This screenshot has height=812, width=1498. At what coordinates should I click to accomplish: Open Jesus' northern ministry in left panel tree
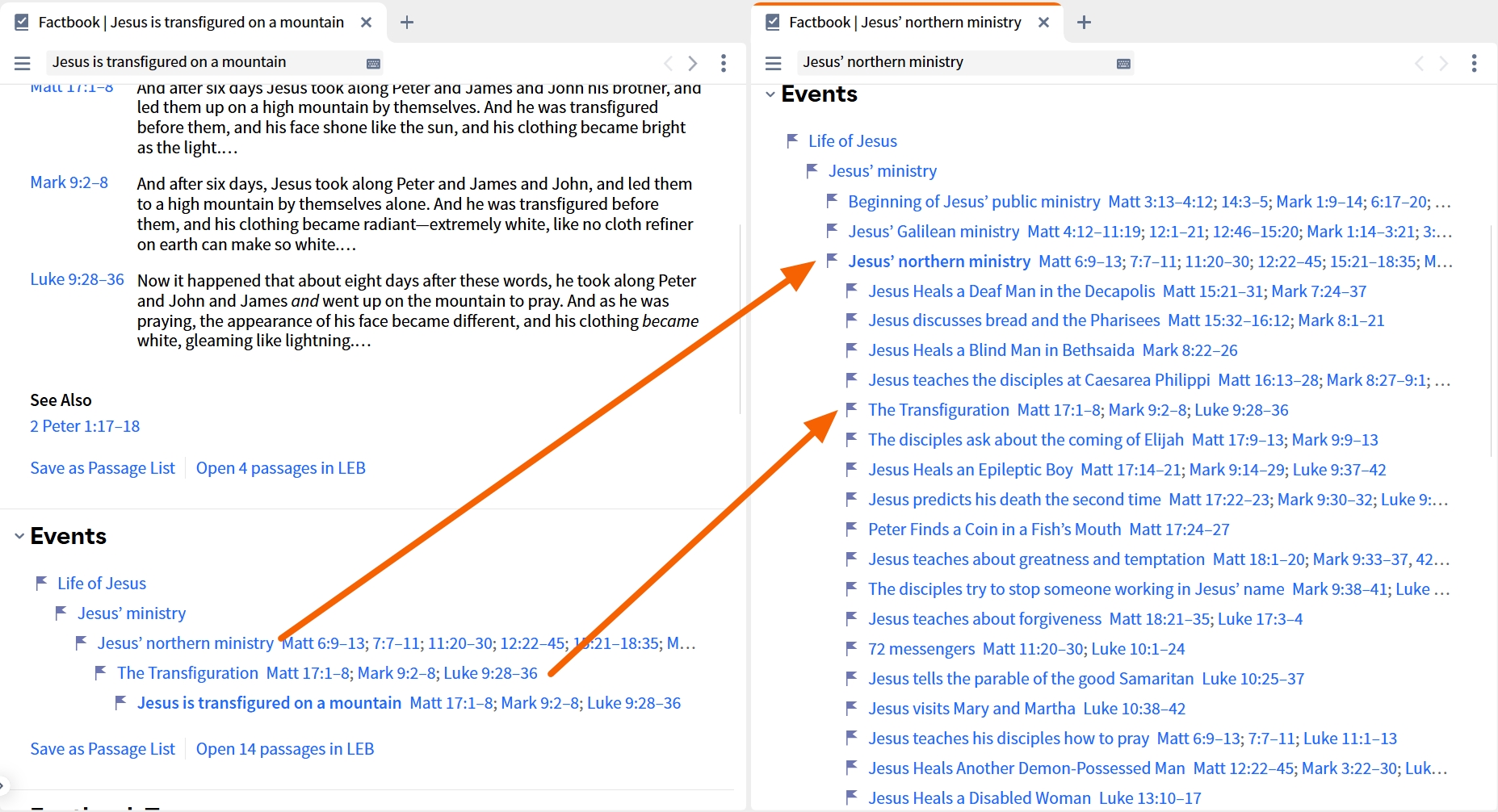[186, 643]
